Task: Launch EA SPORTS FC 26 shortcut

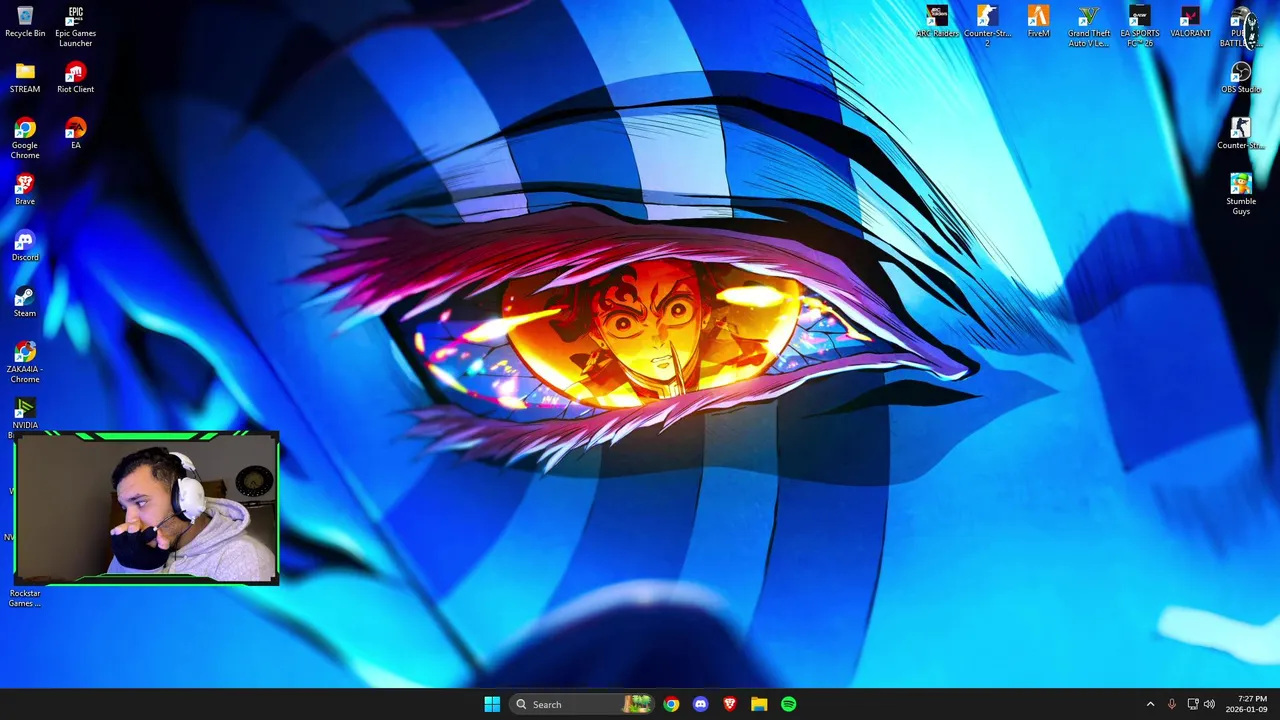Action: click(x=1139, y=27)
